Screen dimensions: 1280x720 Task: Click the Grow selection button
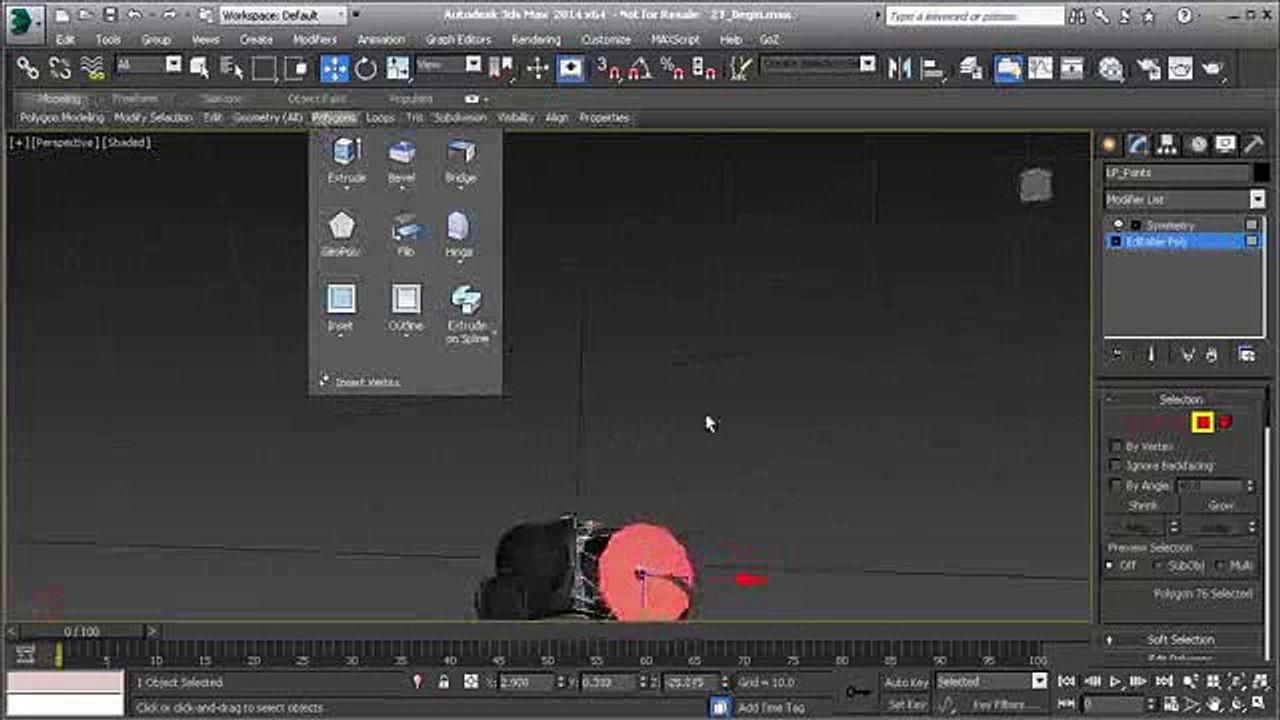pos(1221,506)
